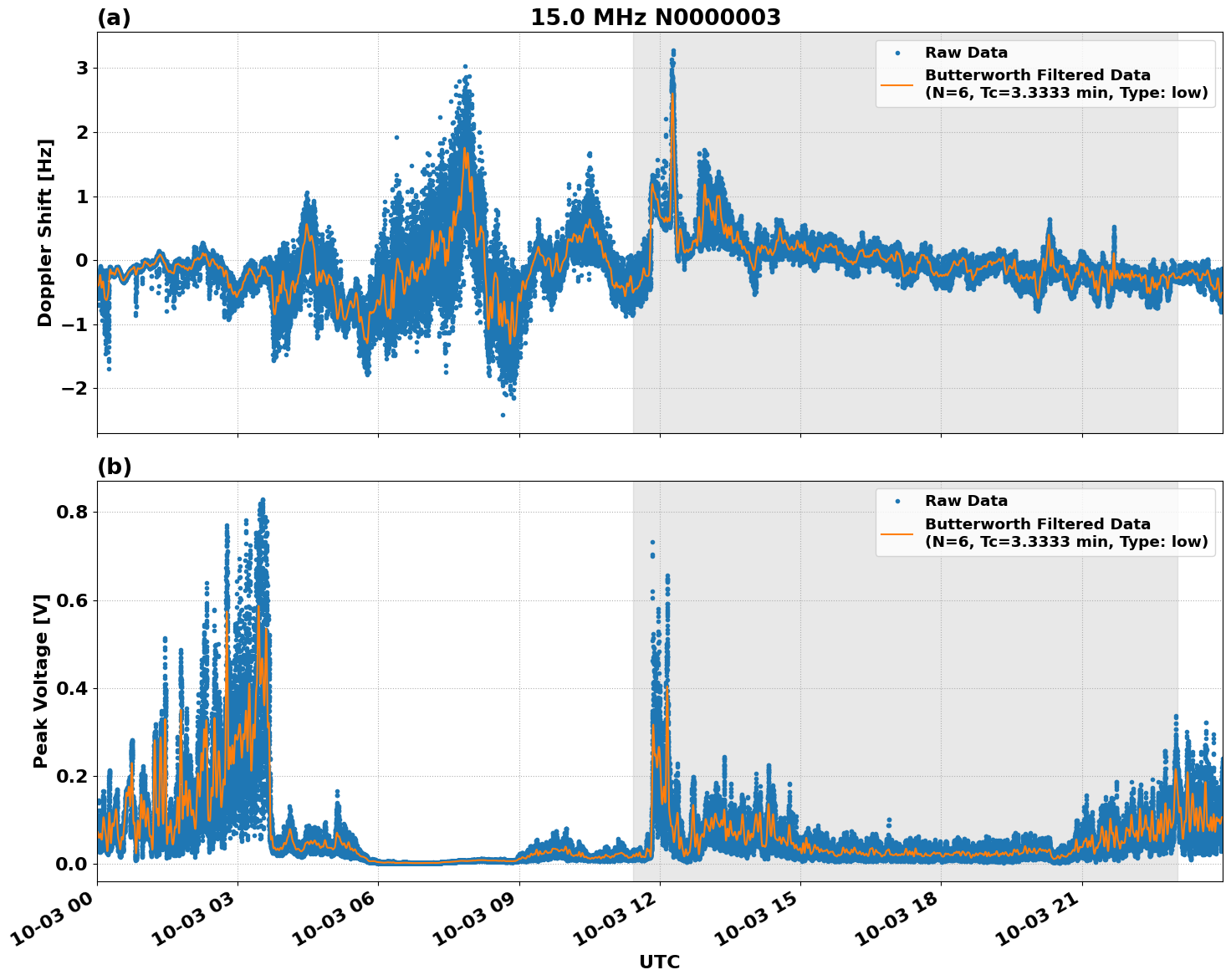Select the title 15.0 MHz N0000003

[x=656, y=17]
